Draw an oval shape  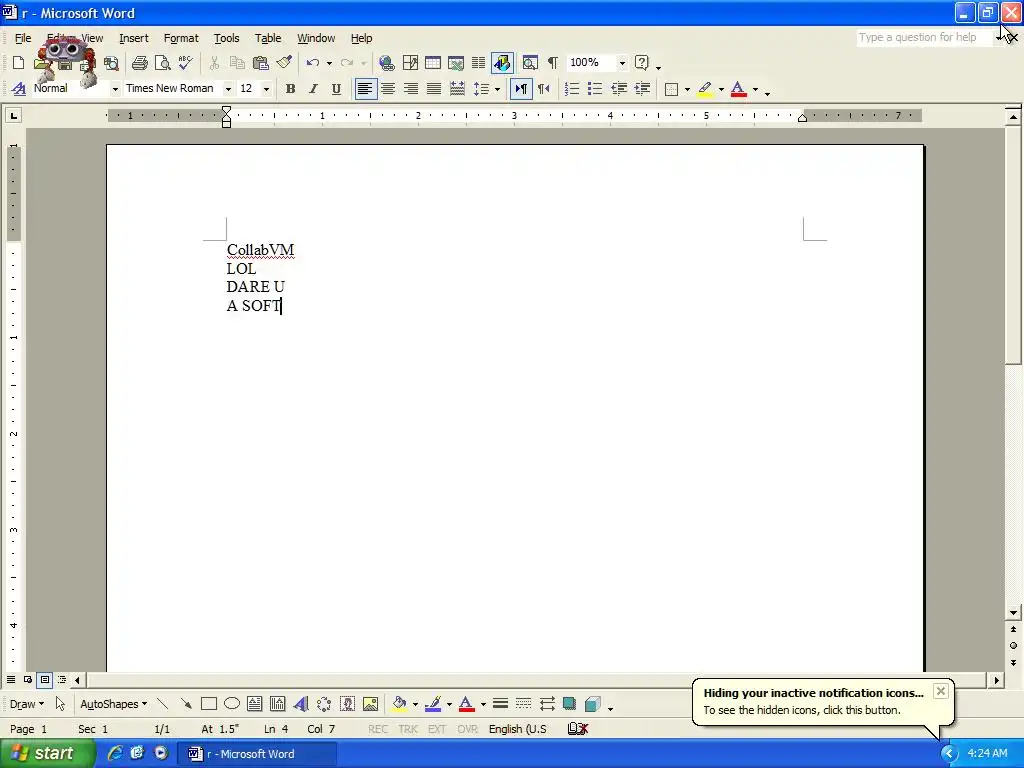point(232,704)
